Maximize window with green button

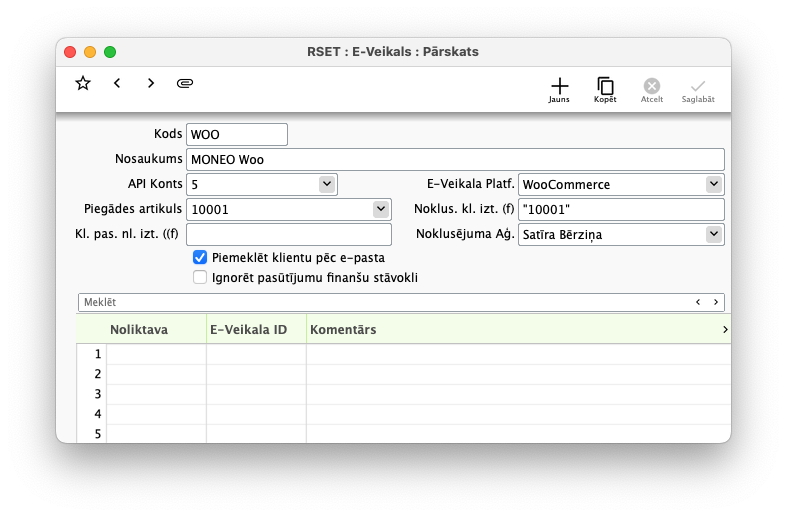click(110, 52)
